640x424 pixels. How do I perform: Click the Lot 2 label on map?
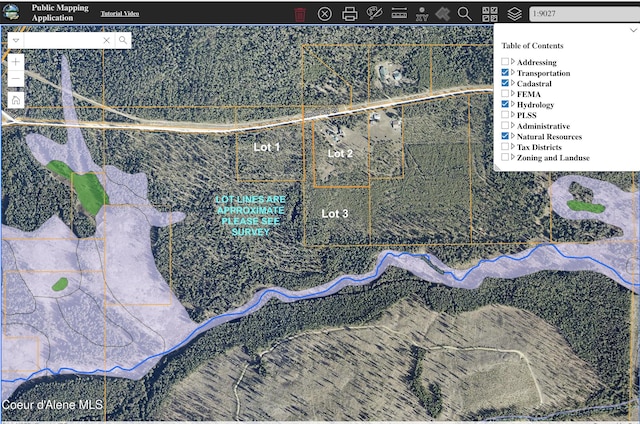tap(340, 154)
